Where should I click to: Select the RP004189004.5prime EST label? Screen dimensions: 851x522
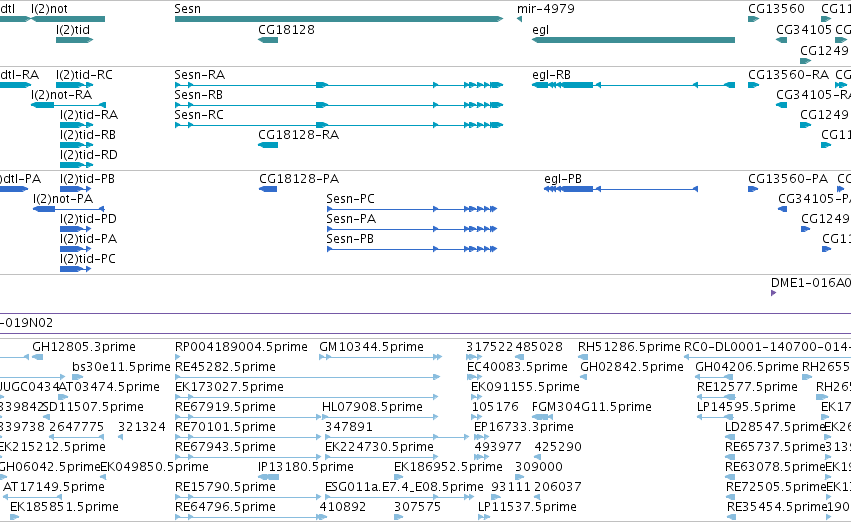(x=241, y=347)
